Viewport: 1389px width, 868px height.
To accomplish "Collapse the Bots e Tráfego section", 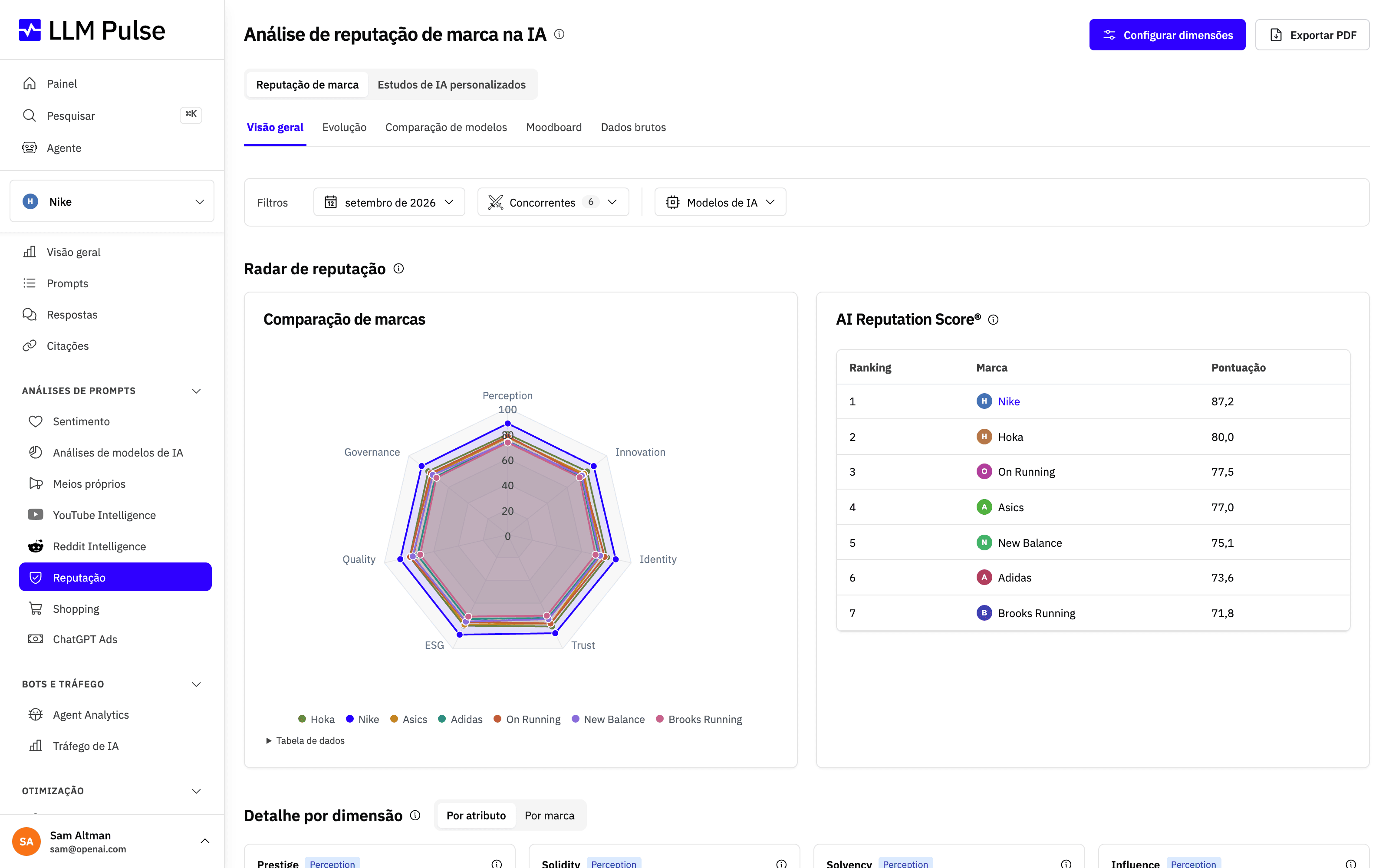I will click(x=196, y=684).
